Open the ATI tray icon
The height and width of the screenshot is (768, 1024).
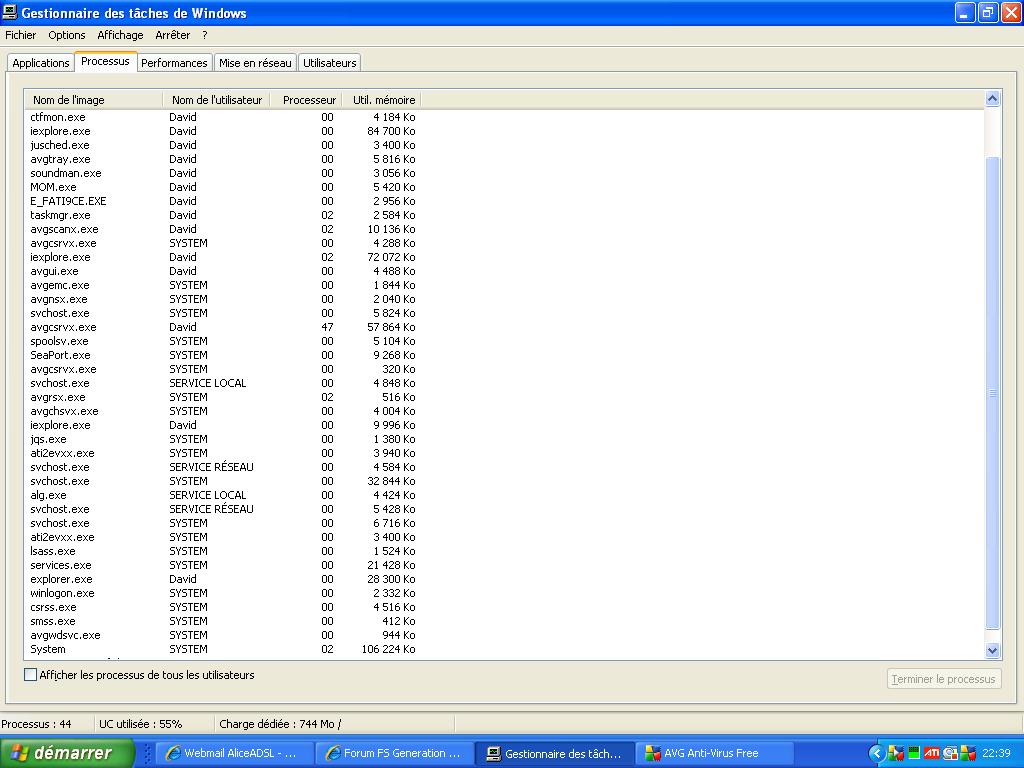[931, 753]
